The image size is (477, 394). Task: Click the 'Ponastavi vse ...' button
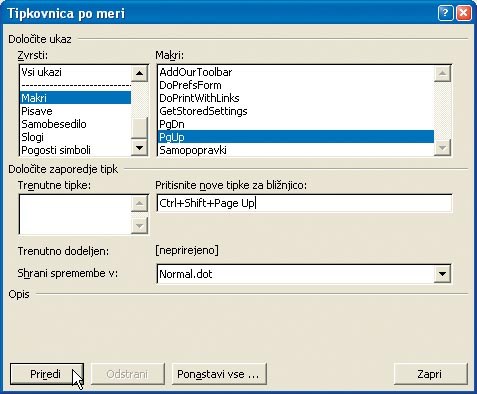[219, 374]
